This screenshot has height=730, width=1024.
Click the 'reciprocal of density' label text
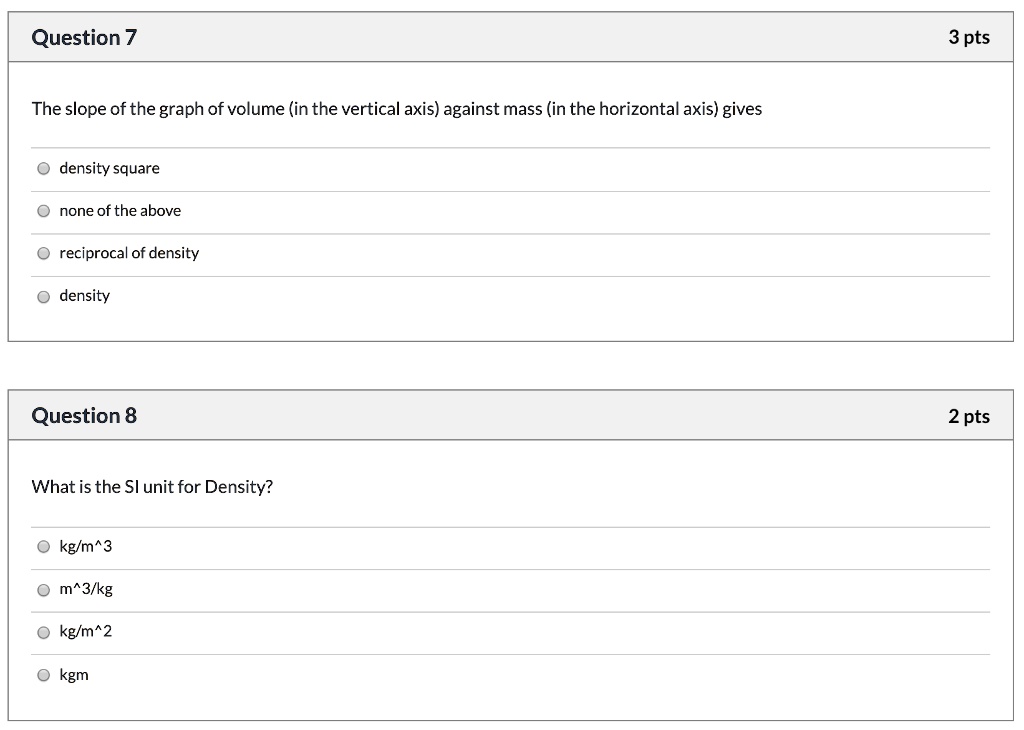(x=129, y=253)
